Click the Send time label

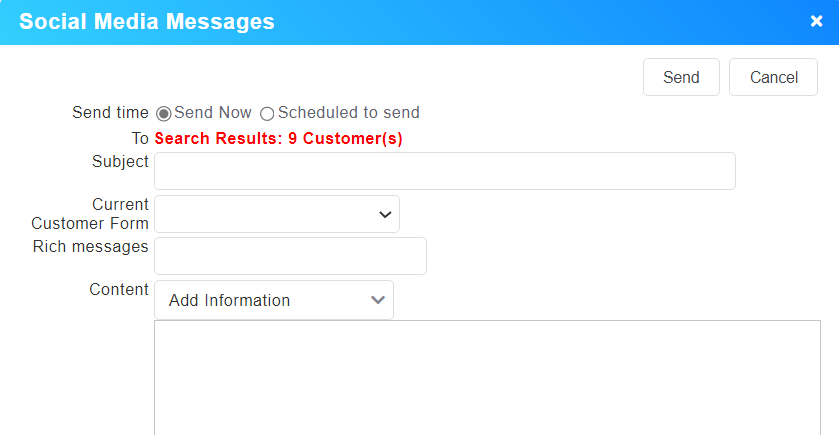point(110,113)
